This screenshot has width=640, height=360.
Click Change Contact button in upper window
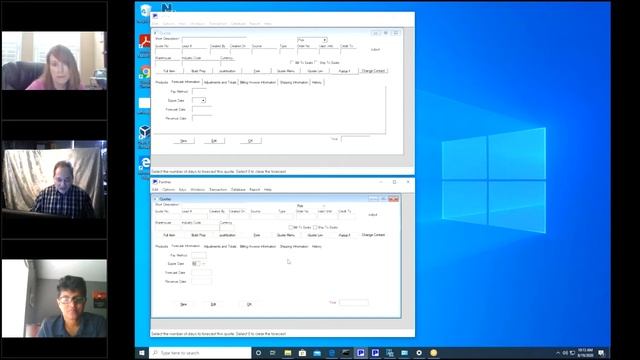coord(373,71)
